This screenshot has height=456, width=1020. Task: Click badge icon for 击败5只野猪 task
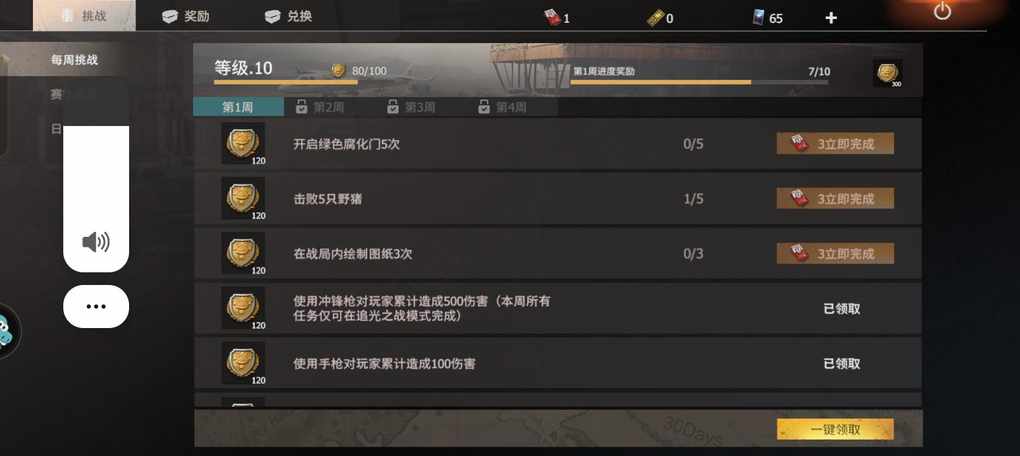coord(243,198)
